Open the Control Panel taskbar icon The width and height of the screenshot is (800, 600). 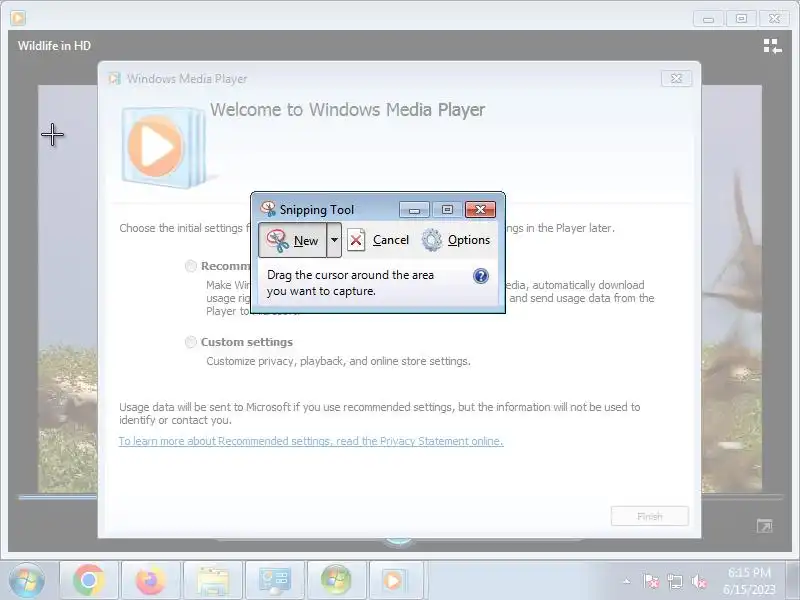[x=274, y=580]
